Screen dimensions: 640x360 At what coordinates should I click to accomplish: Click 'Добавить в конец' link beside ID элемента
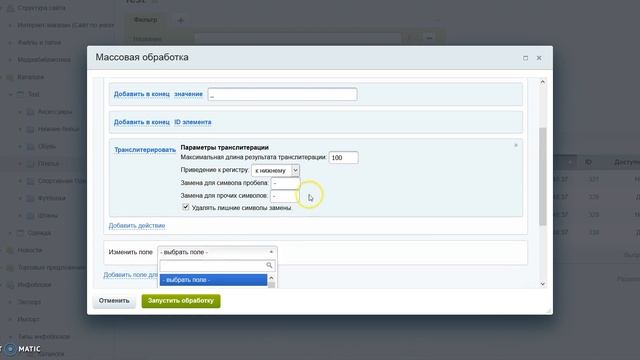tap(142, 122)
